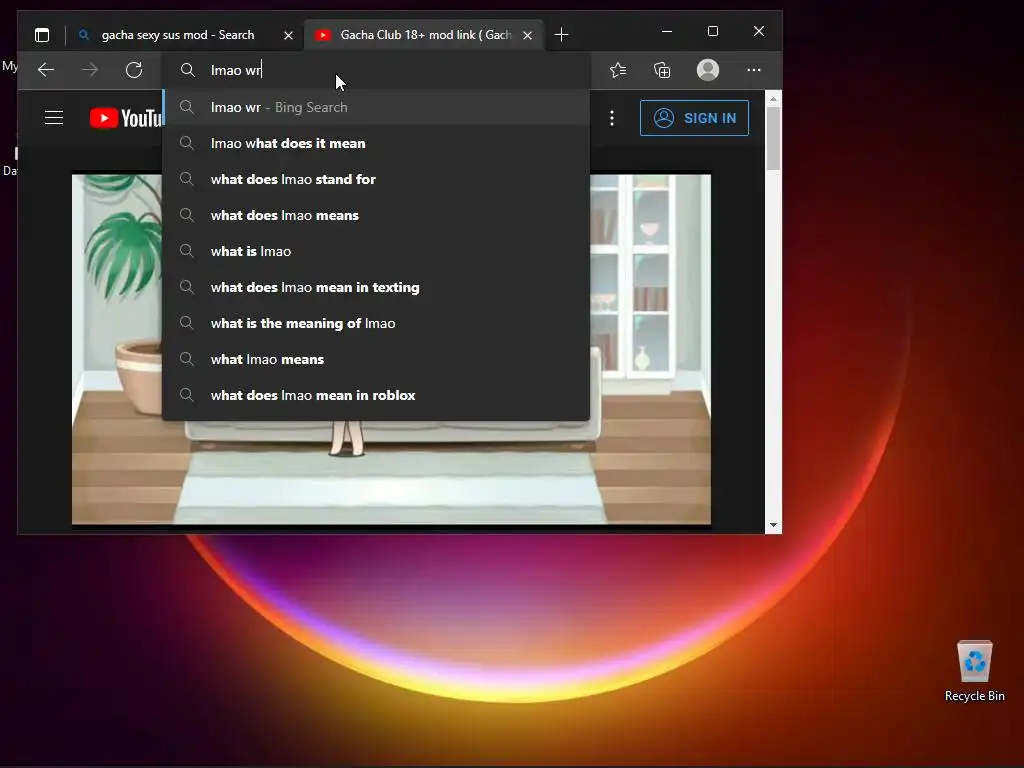Screen dimensions: 1024x768
Task: Select suggestion 'what is lmao'
Action: pos(376,251)
